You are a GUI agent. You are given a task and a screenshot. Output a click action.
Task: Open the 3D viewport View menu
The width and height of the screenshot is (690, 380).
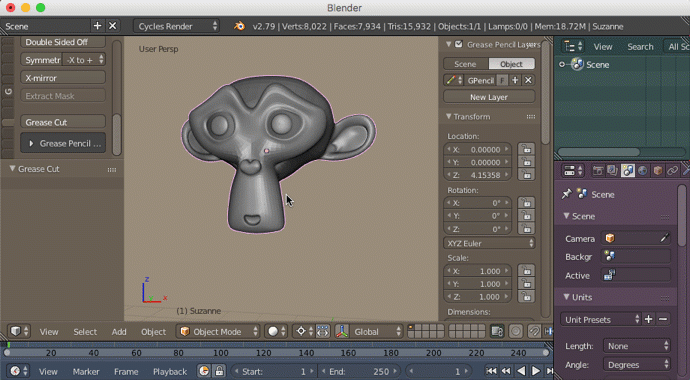tap(49, 332)
